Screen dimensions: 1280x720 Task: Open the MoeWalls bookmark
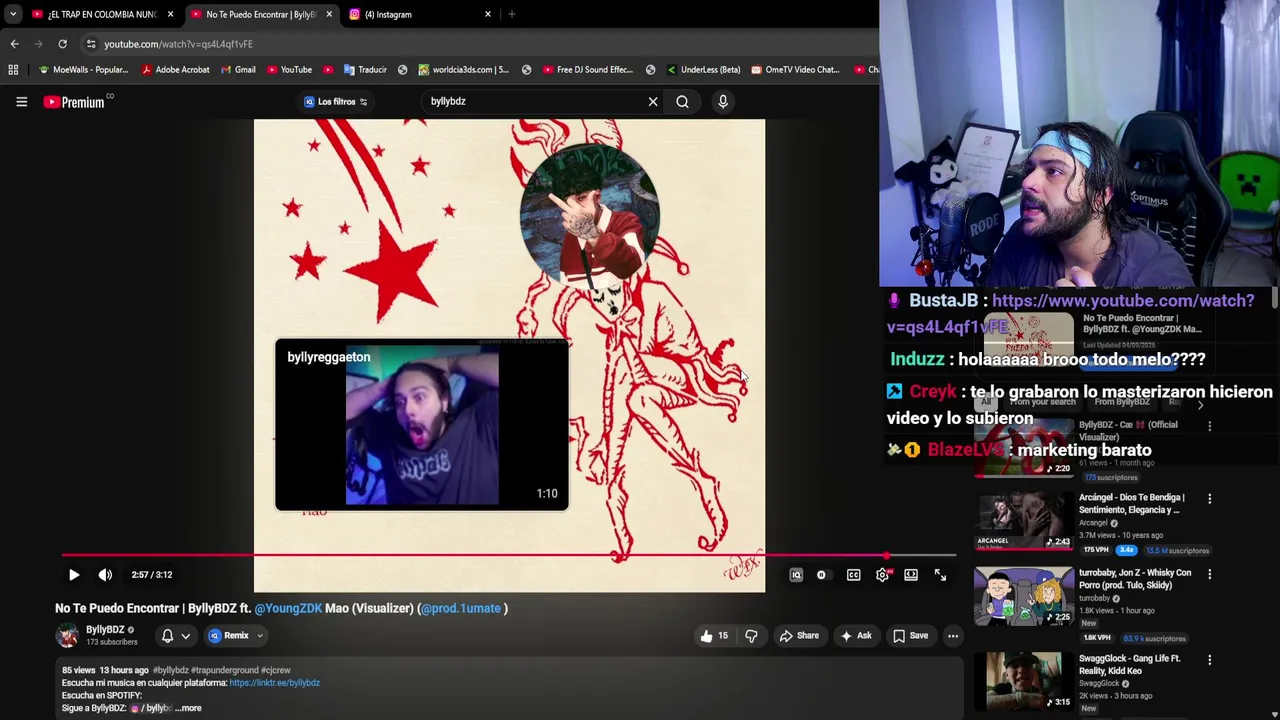pos(83,70)
